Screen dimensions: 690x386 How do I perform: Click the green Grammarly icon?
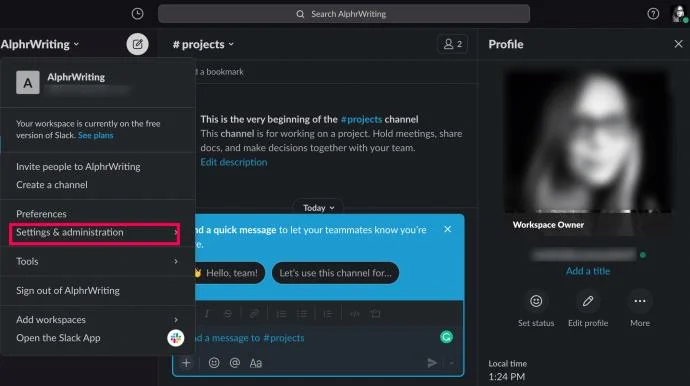click(x=446, y=337)
